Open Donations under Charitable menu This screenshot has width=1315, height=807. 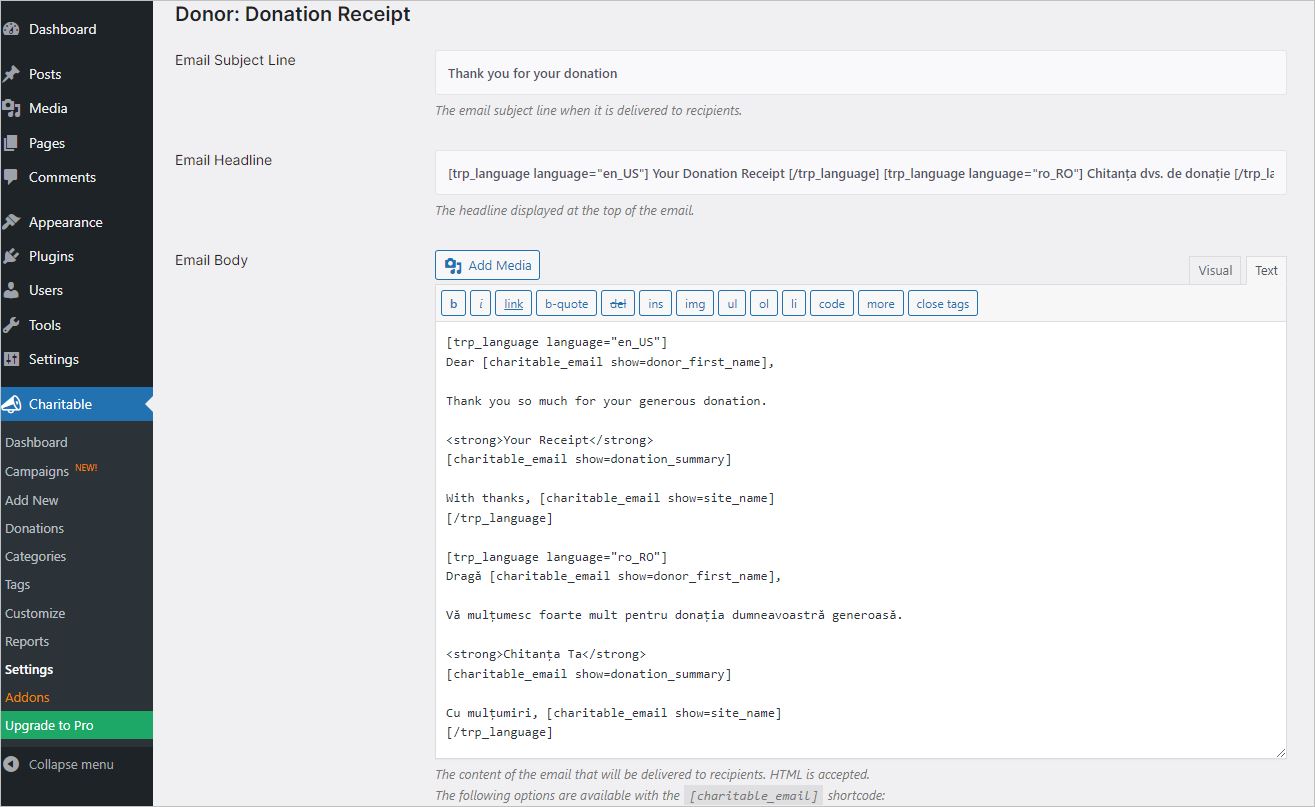click(34, 528)
